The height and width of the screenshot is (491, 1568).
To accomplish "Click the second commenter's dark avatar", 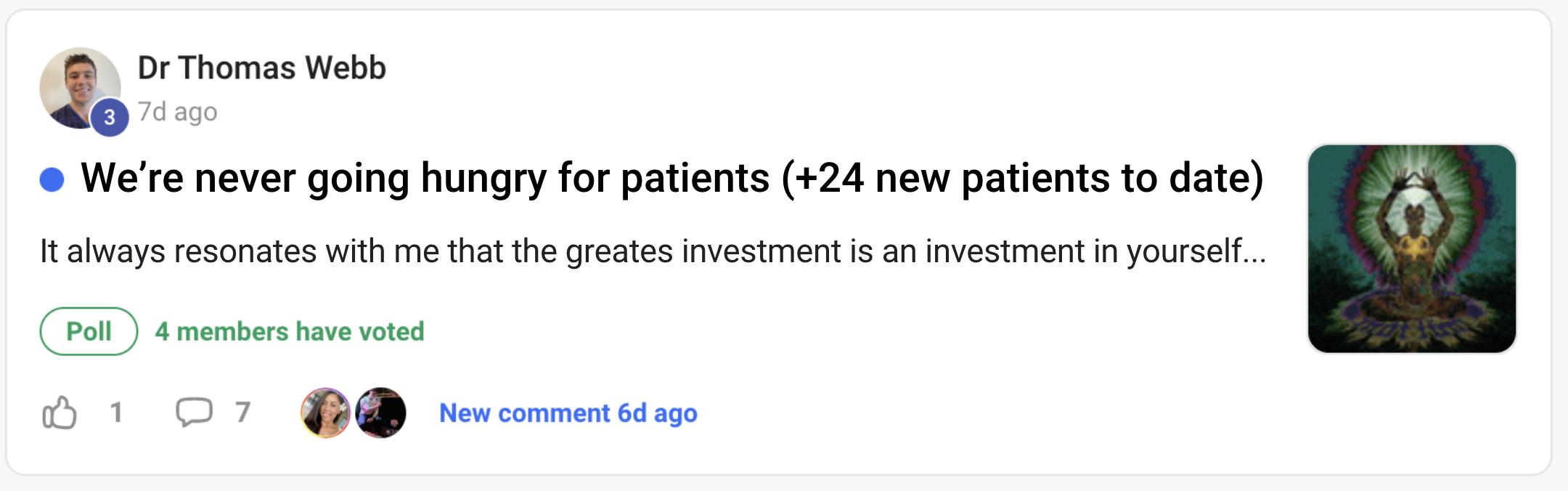I will (381, 413).
